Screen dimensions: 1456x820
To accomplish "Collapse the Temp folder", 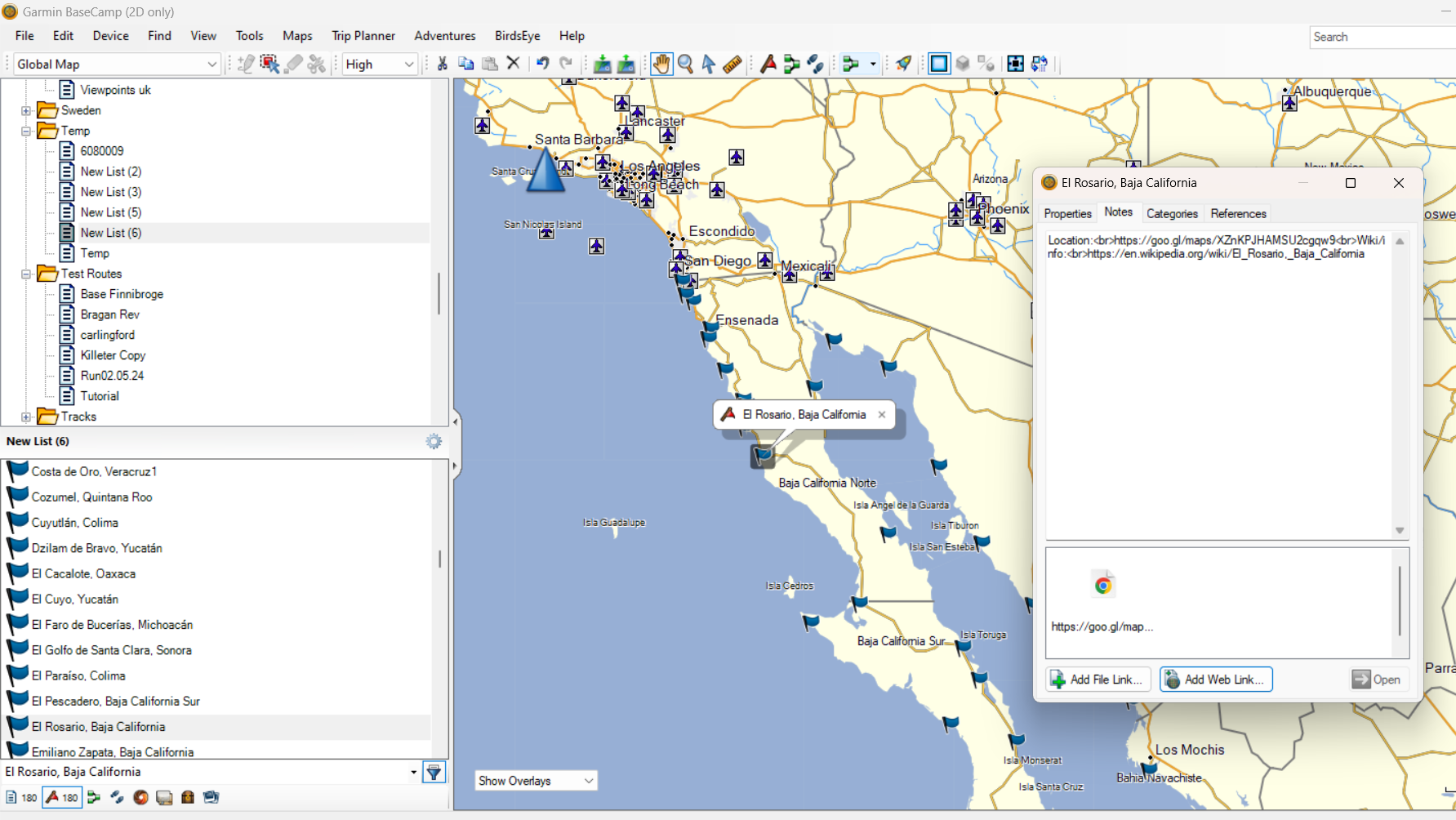I will (x=26, y=131).
